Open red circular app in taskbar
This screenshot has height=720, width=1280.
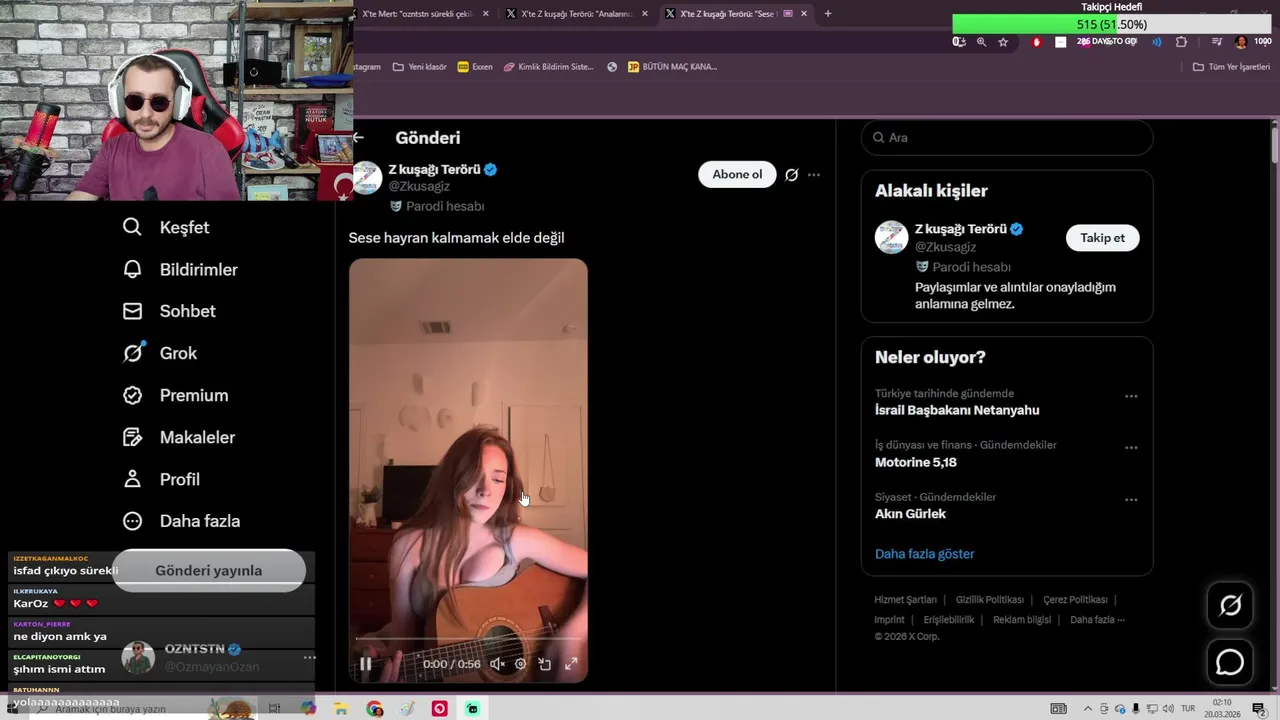439,709
